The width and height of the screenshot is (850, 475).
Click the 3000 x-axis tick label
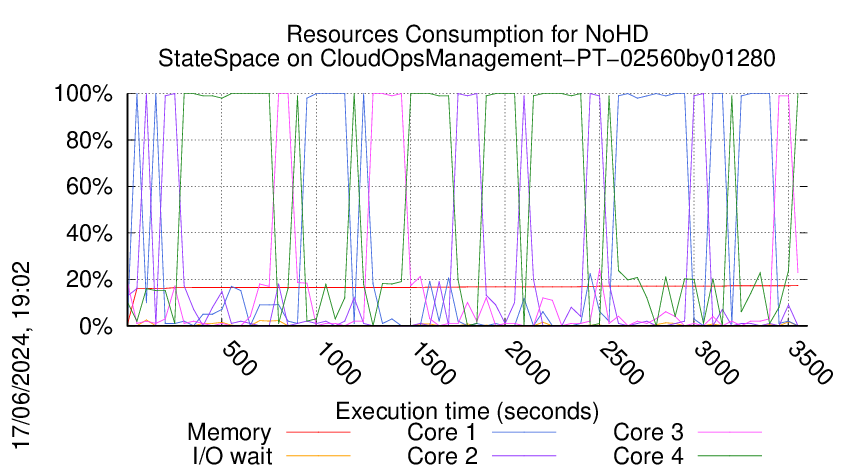(716, 363)
